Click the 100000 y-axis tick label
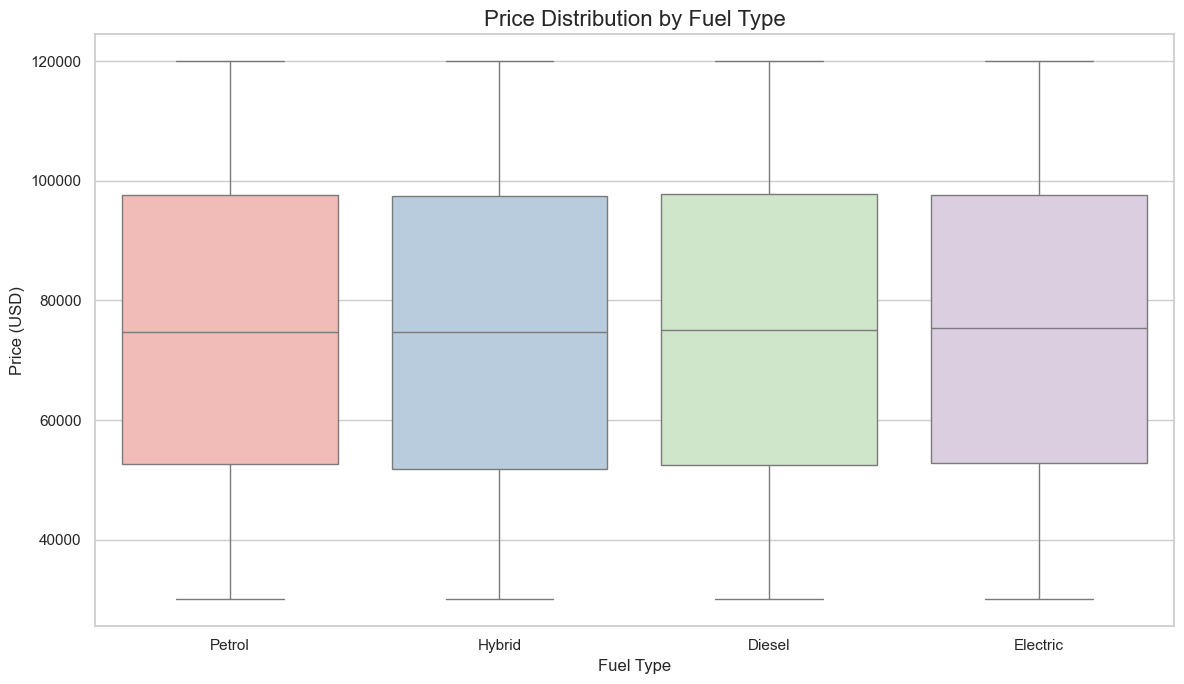Screen dimensions: 1184x684 [x=56, y=181]
